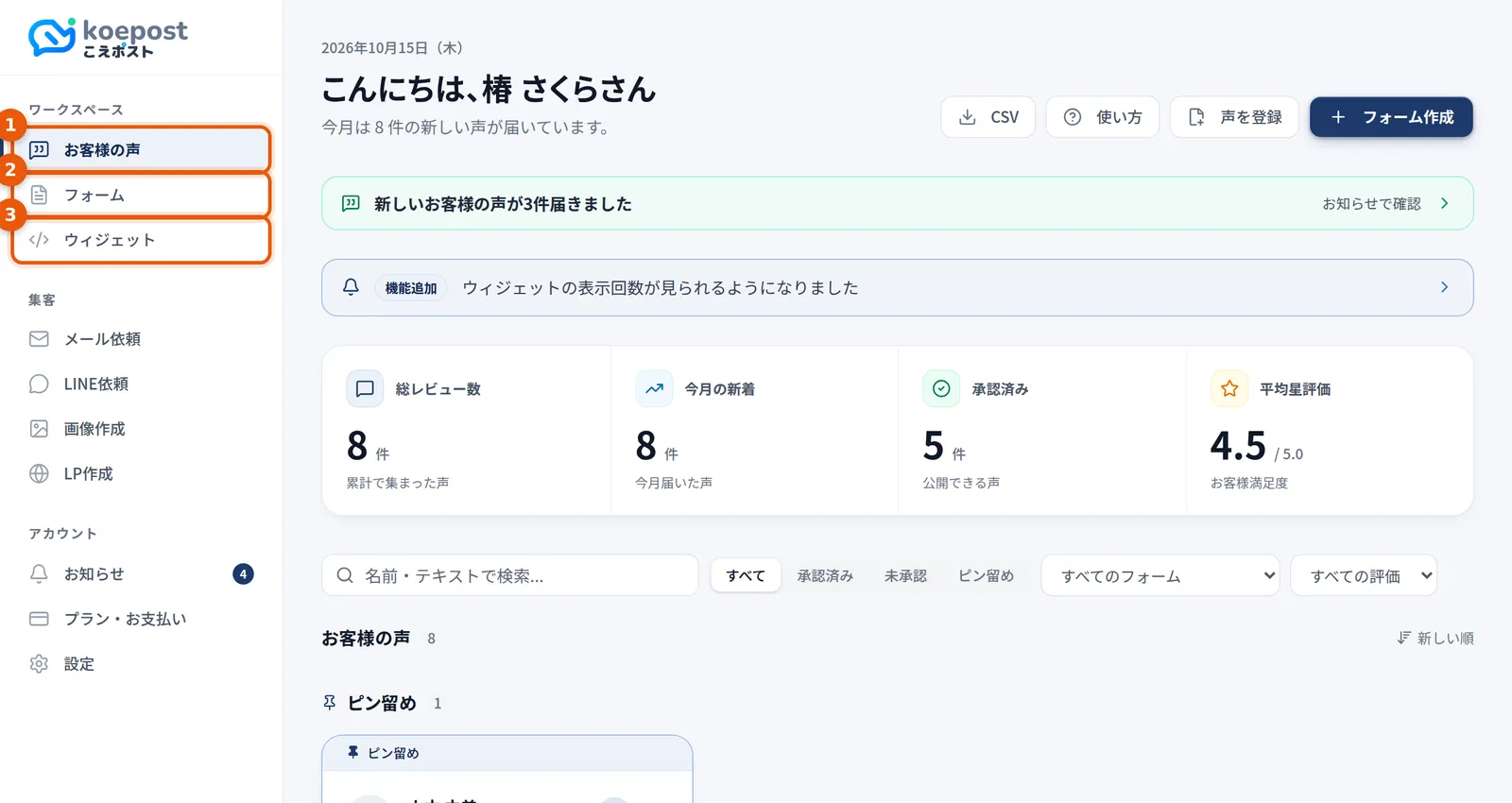Image resolution: width=1512 pixels, height=803 pixels.
Task: Click the pin icon beside ピン留め heading
Action: (330, 703)
